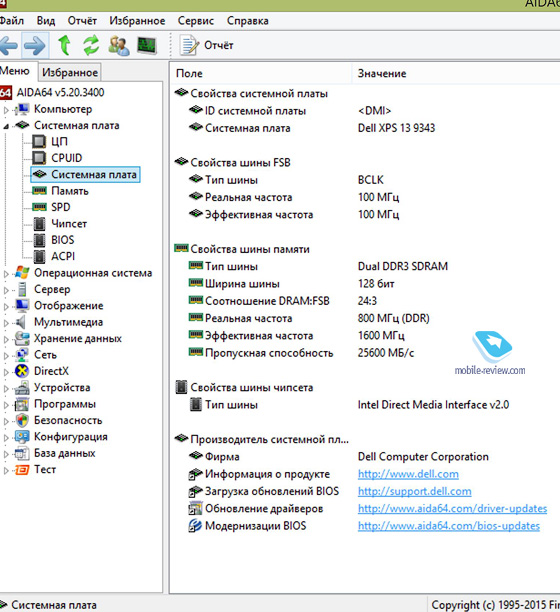Select the Программы tree label
The height and width of the screenshot is (612, 560).
click(x=65, y=404)
